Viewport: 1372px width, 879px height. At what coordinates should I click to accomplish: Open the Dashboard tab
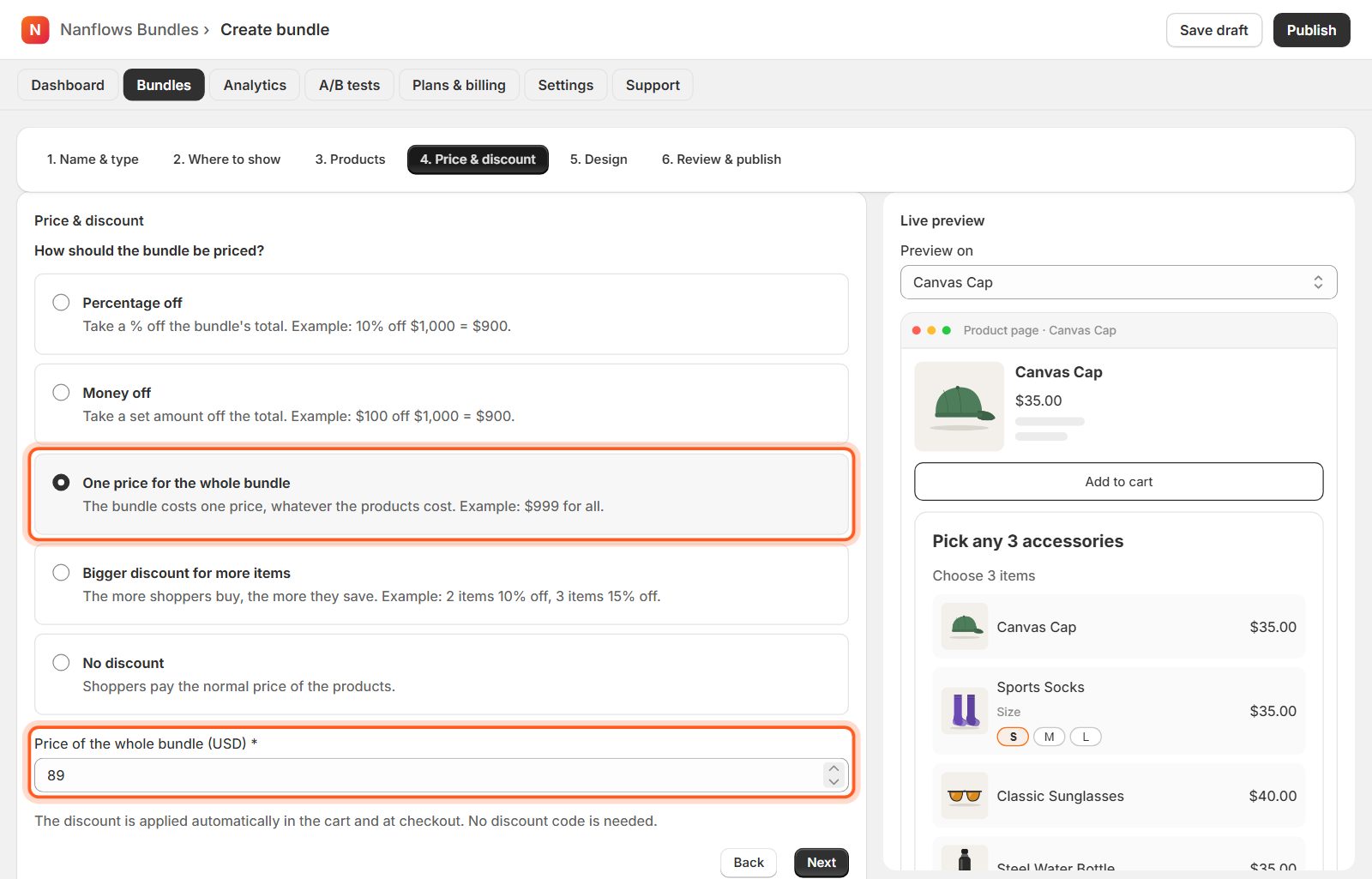(x=68, y=85)
